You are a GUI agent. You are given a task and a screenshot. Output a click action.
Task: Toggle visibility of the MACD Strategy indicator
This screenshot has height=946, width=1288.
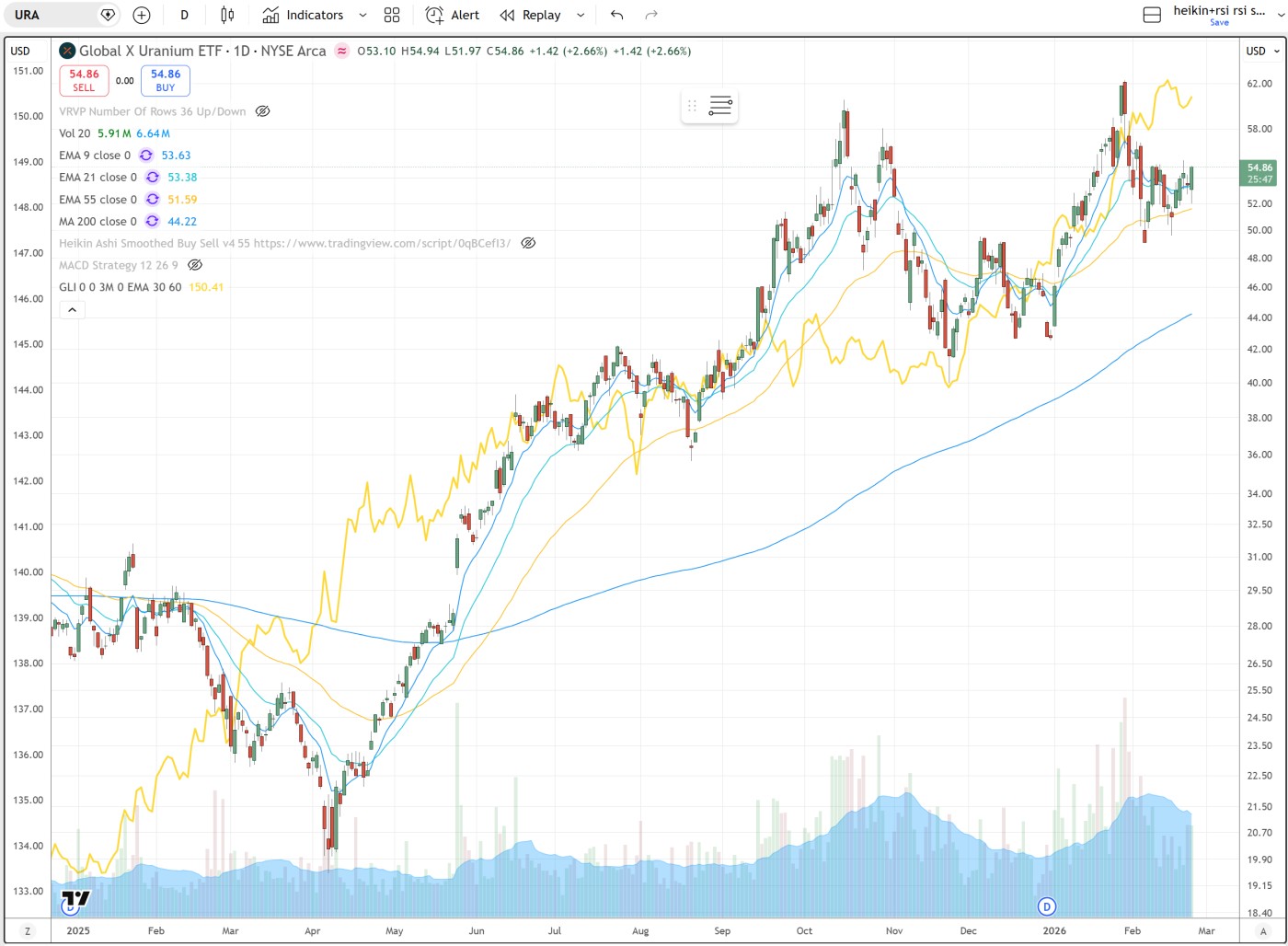pyautogui.click(x=195, y=265)
